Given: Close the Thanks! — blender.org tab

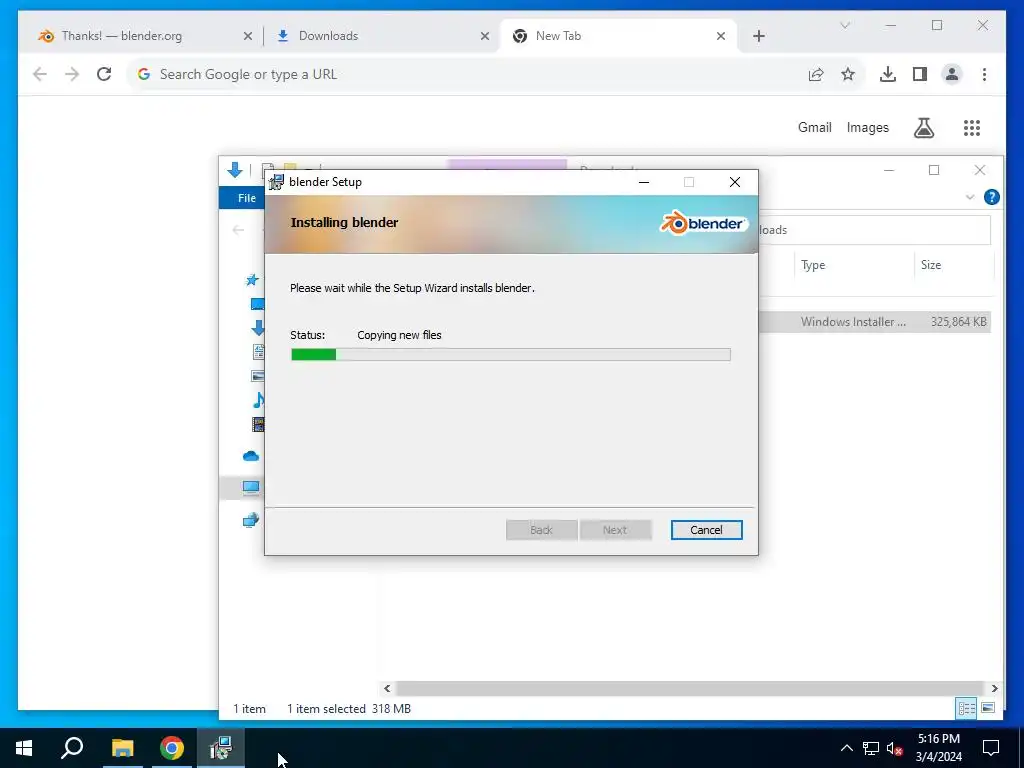Looking at the screenshot, I should pyautogui.click(x=248, y=36).
